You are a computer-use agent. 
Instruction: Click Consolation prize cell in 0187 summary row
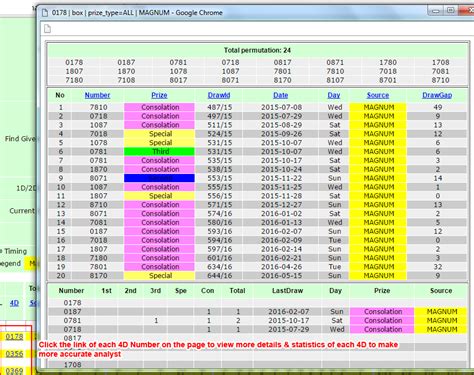point(382,312)
